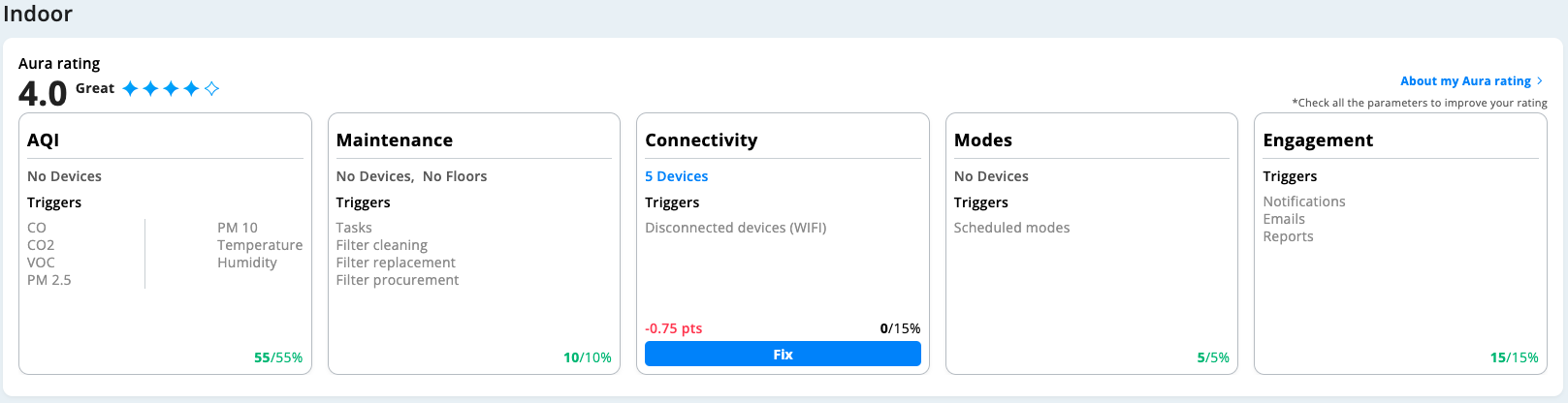Screen dimensions: 1568x403
Task: Select the Connectivity card heading
Action: (701, 140)
